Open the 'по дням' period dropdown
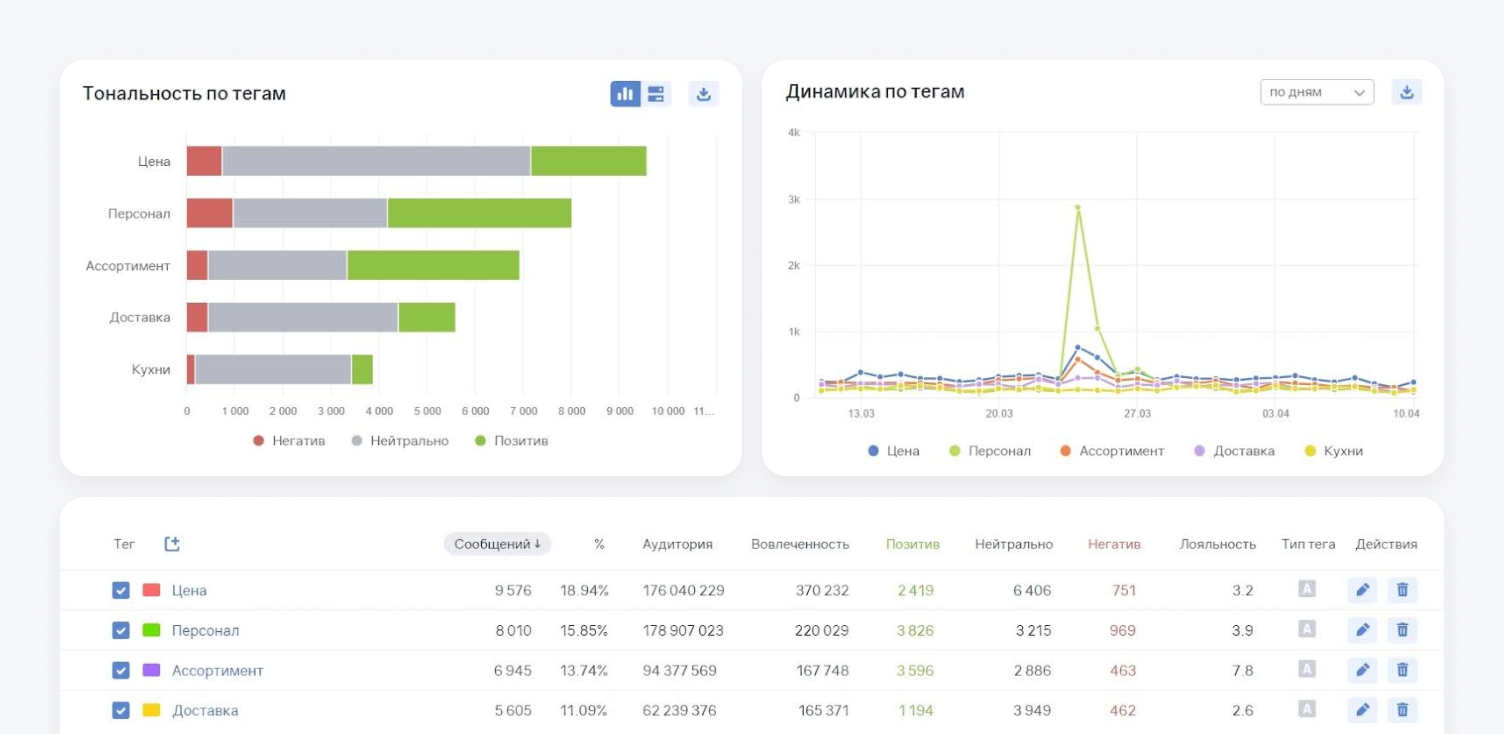This screenshot has width=1504, height=734. coord(1316,92)
